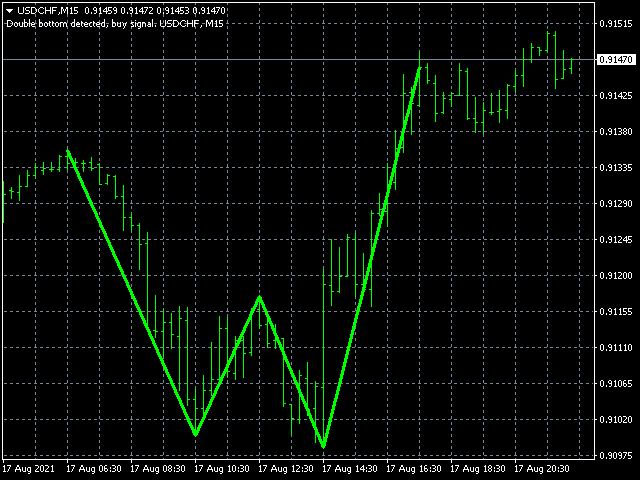Click the 0.91200 price scale label
Image resolution: width=640 pixels, height=480 pixels.
[x=616, y=276]
